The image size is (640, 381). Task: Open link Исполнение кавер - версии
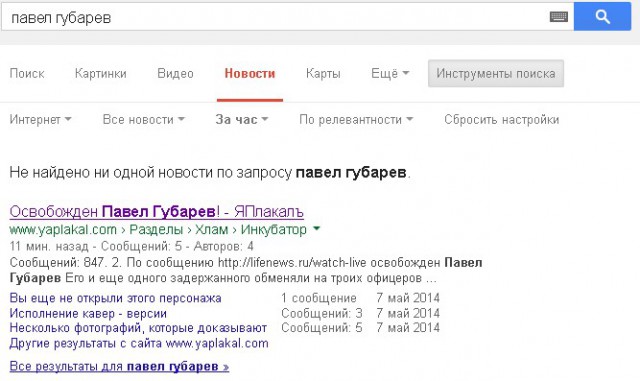(x=88, y=314)
